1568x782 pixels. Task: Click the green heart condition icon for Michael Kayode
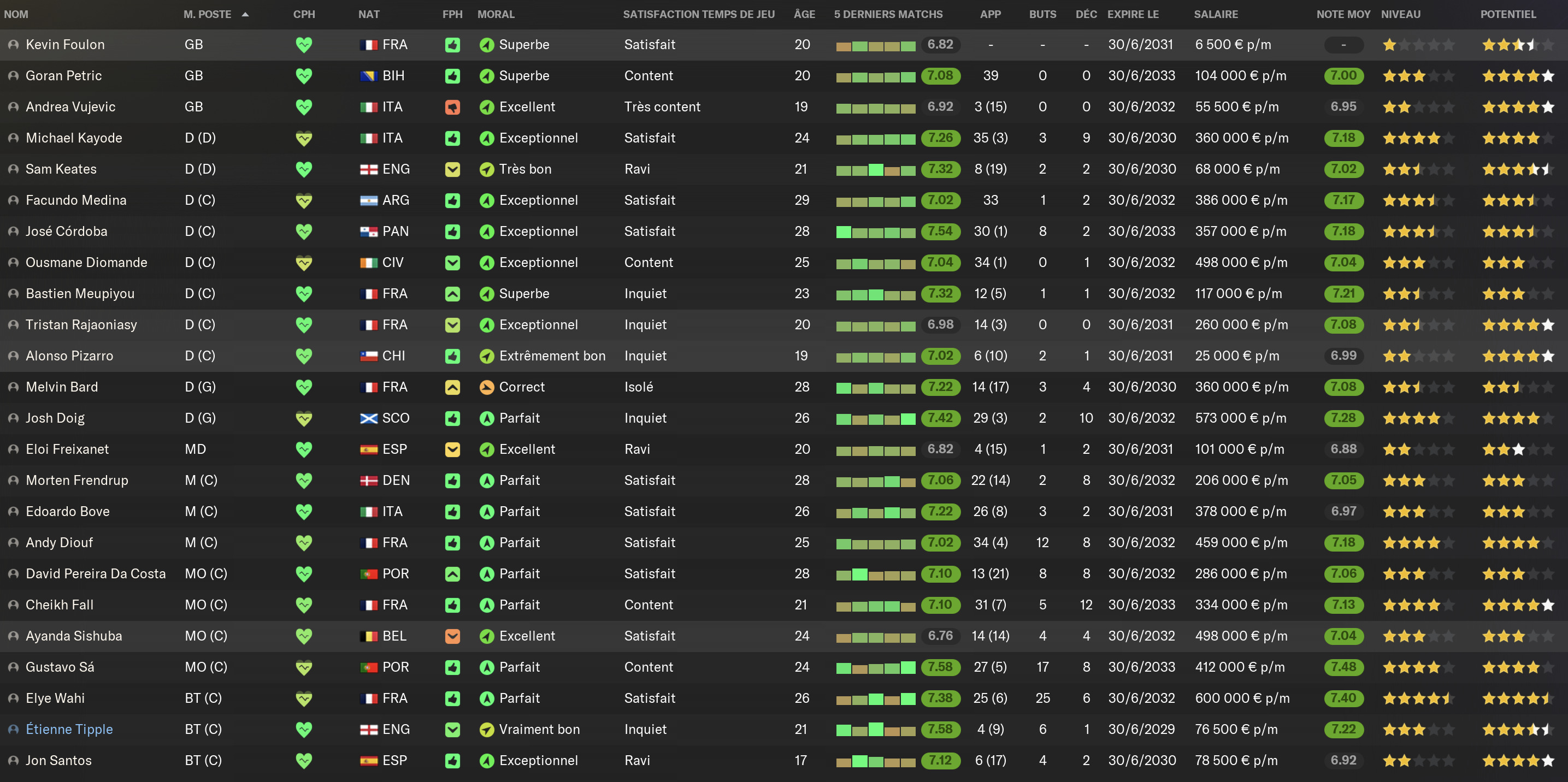(x=304, y=138)
